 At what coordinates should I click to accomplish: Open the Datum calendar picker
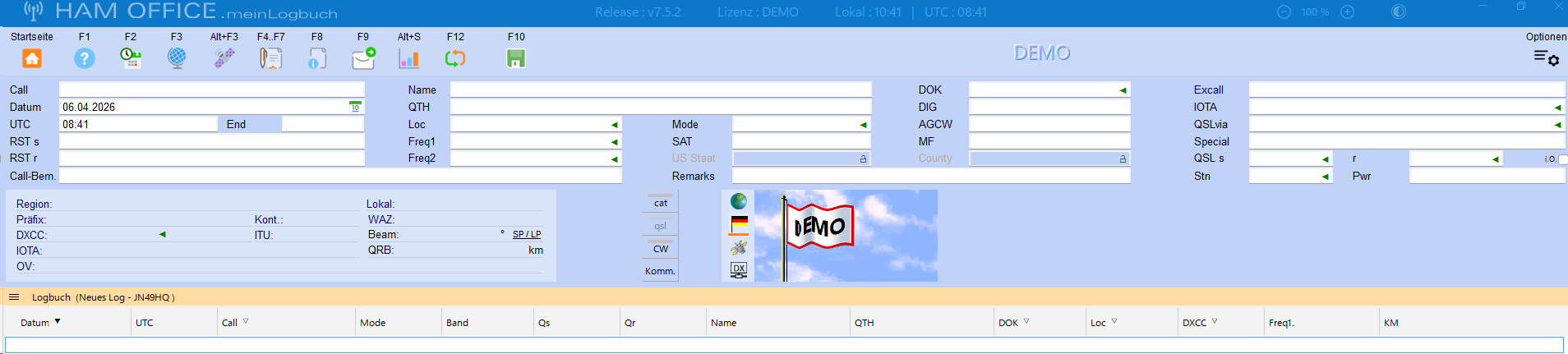coord(356,108)
